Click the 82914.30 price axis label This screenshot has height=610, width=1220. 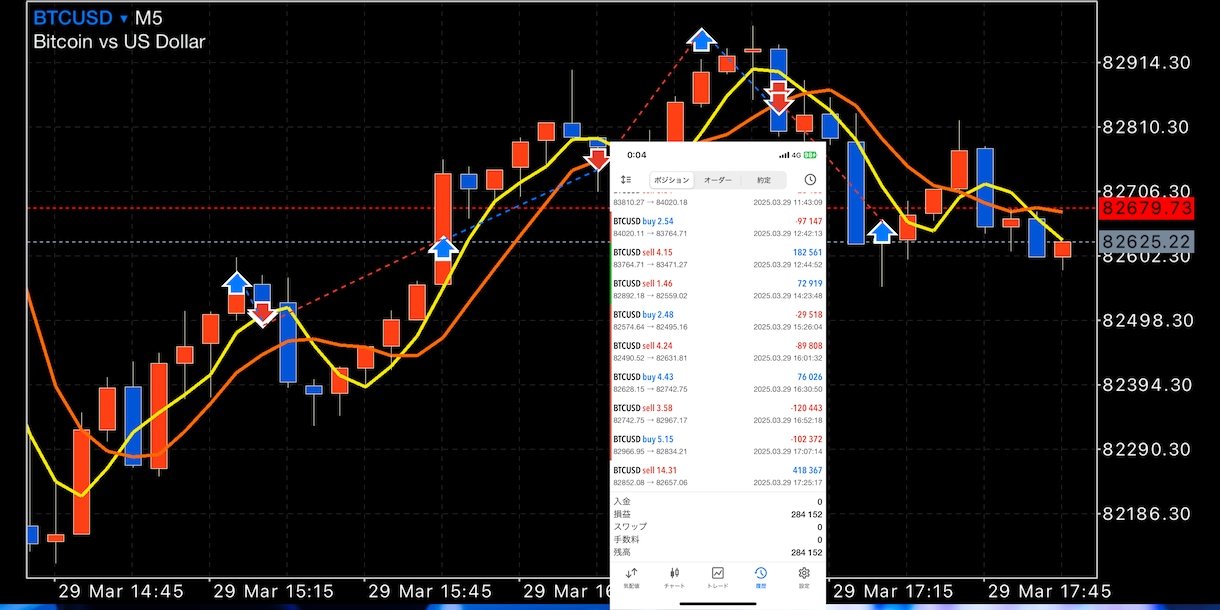coord(1146,62)
